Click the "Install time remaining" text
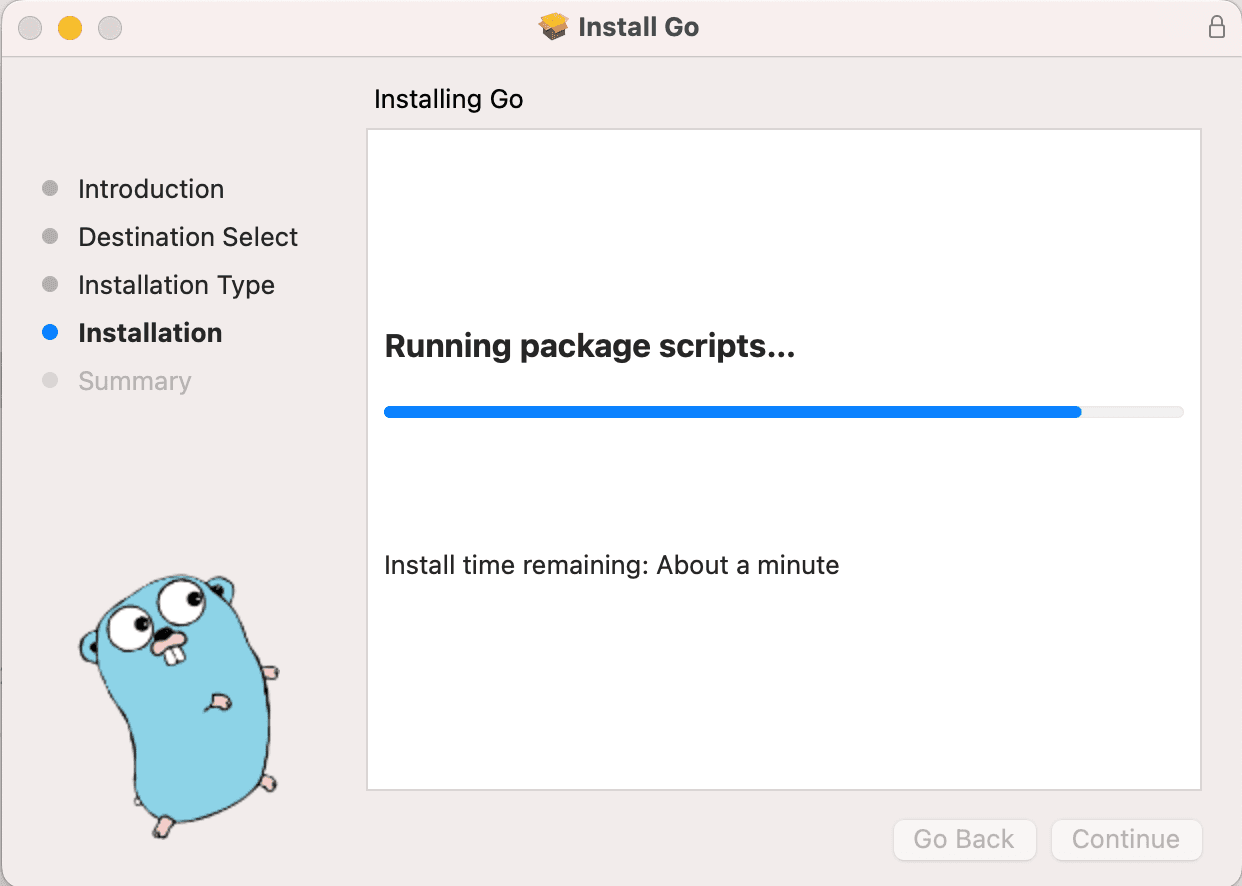Screen dimensions: 1242x886 point(611,565)
